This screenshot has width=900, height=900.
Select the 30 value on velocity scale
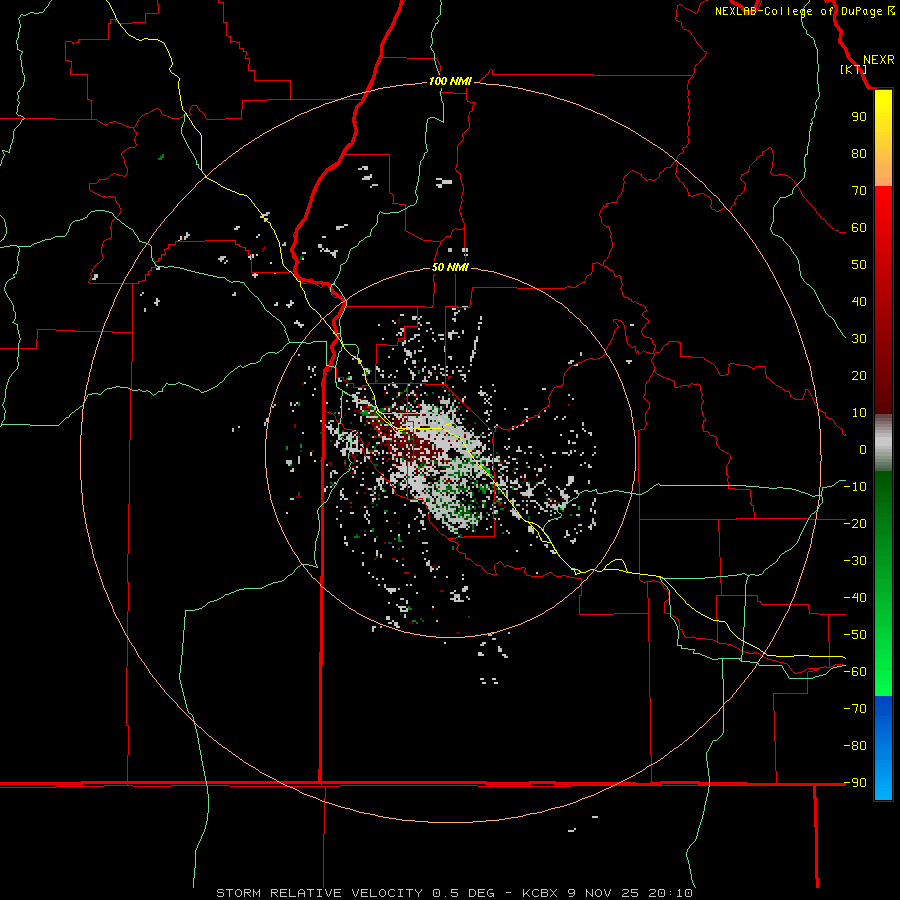tap(859, 339)
